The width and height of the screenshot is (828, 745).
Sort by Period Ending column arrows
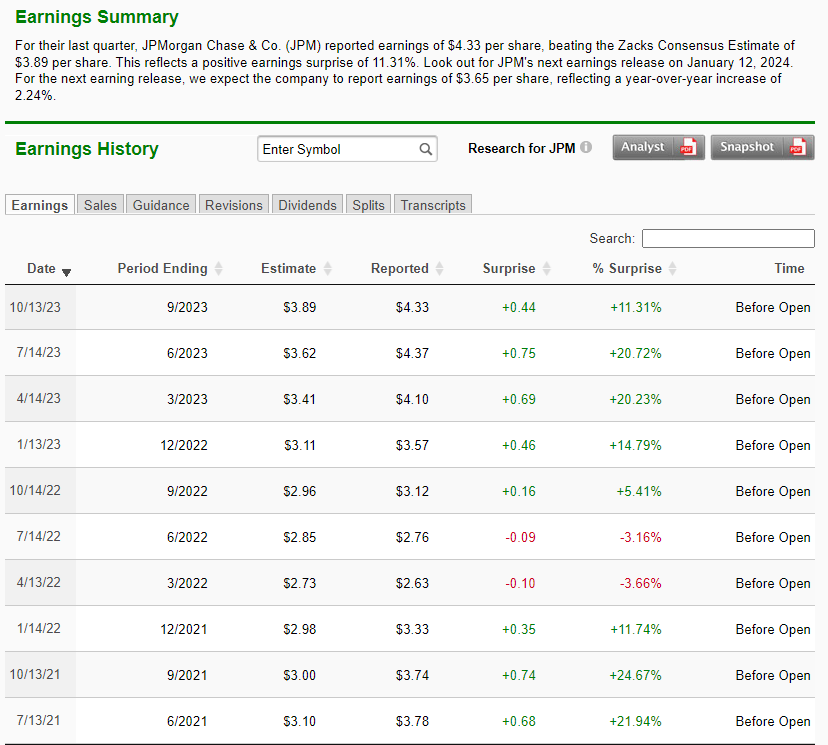[218, 269]
